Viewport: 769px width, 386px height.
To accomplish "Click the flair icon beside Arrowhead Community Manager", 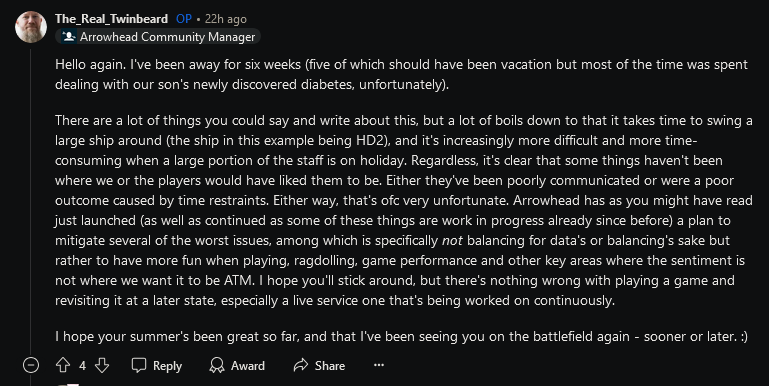I will (x=69, y=37).
